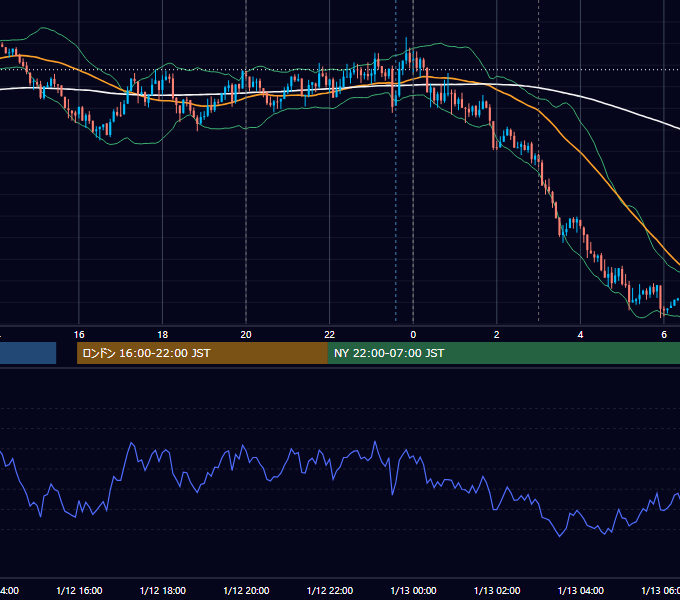This screenshot has height=600, width=680.
Task: Click the 1/13 00:00 time axis label
Action: pyautogui.click(x=413, y=590)
